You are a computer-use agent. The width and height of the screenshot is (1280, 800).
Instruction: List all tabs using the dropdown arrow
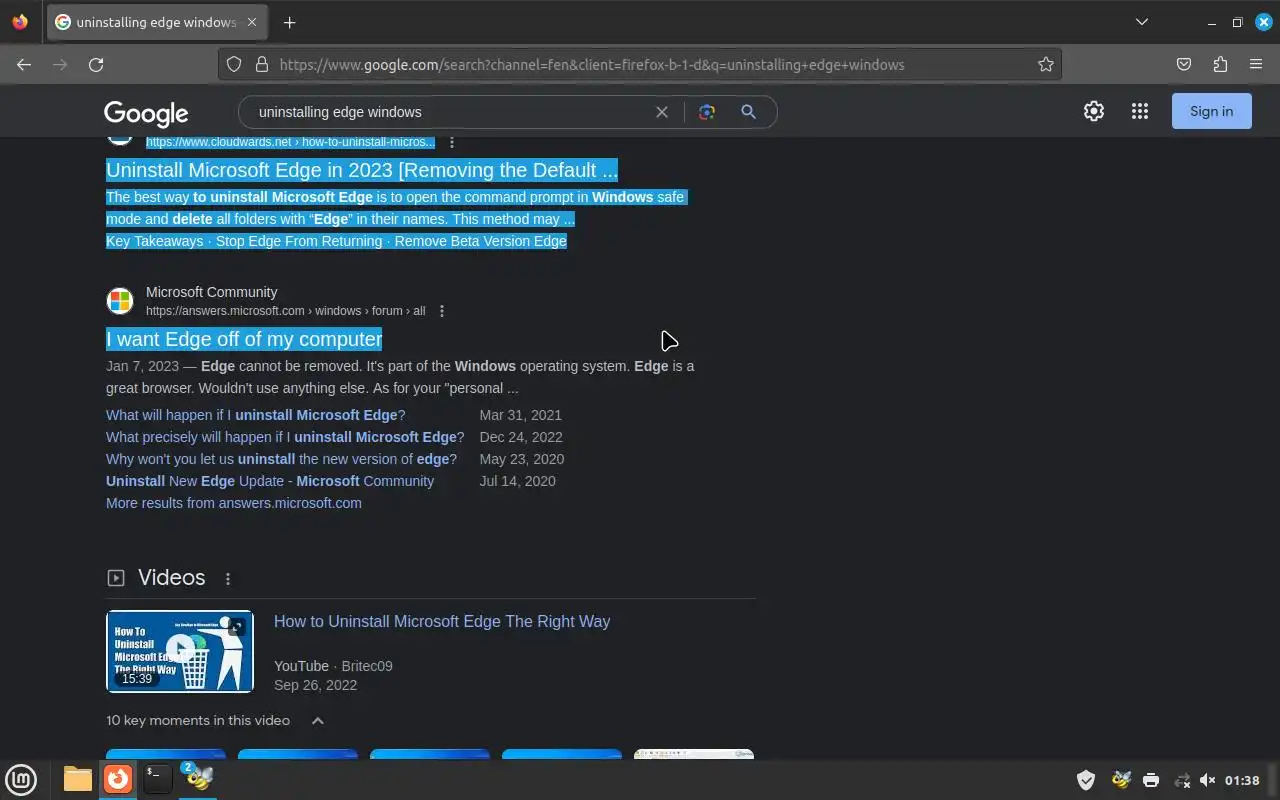point(1142,22)
